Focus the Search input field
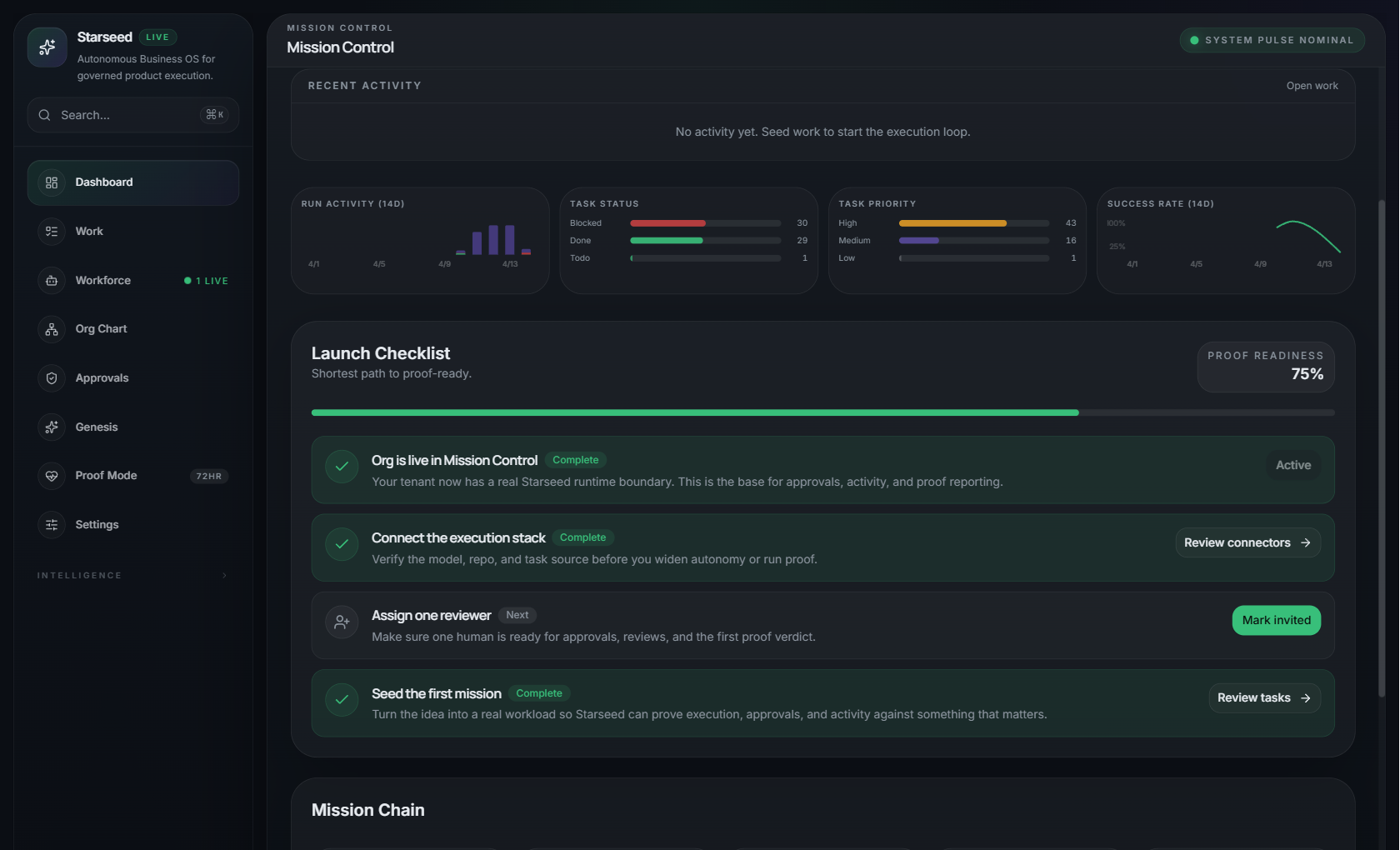 point(133,115)
